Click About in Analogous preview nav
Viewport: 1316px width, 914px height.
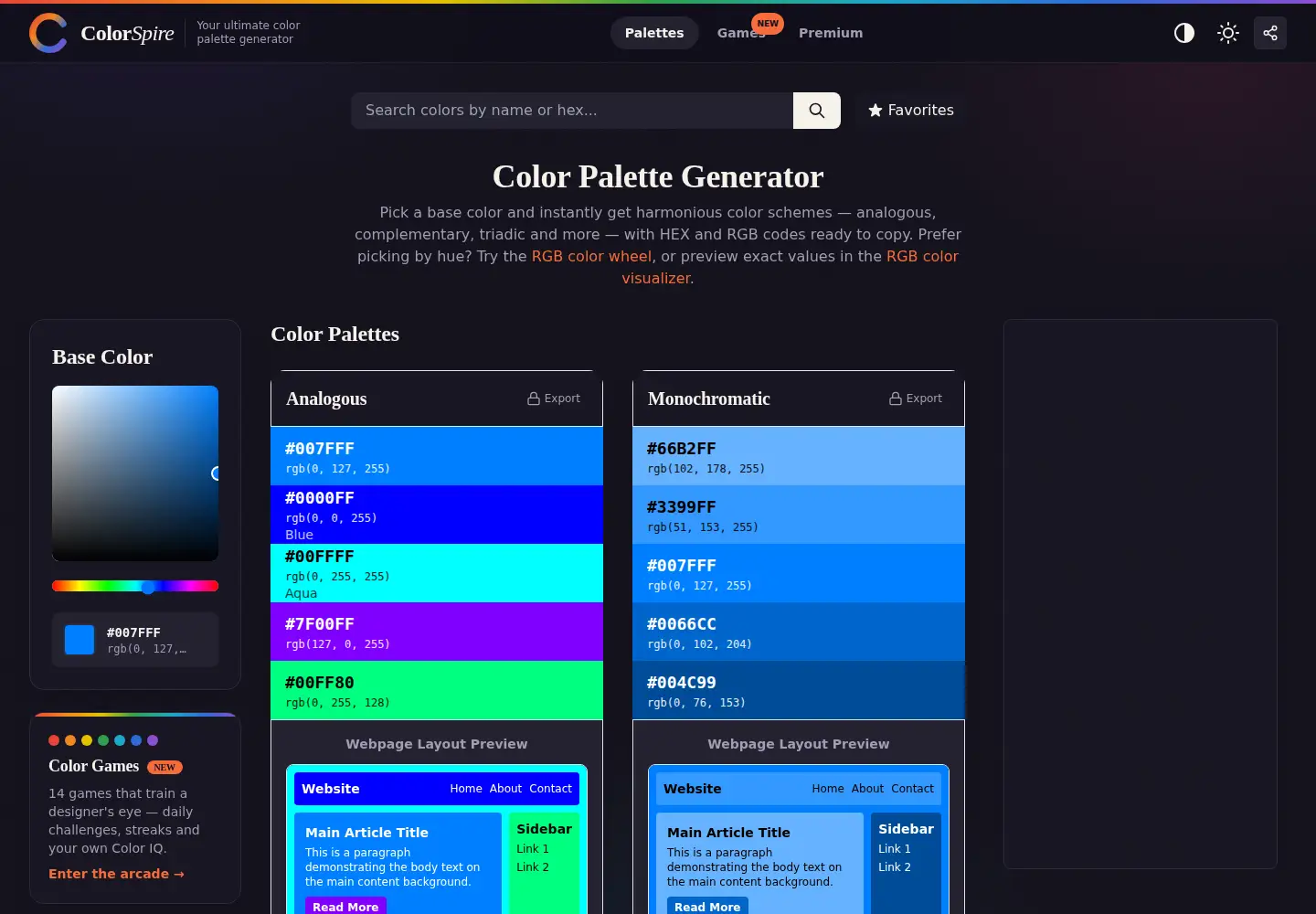[505, 789]
